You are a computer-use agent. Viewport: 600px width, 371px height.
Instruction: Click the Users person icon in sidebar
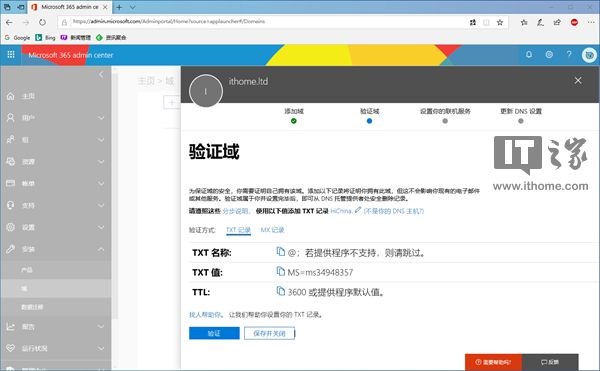click(11, 118)
